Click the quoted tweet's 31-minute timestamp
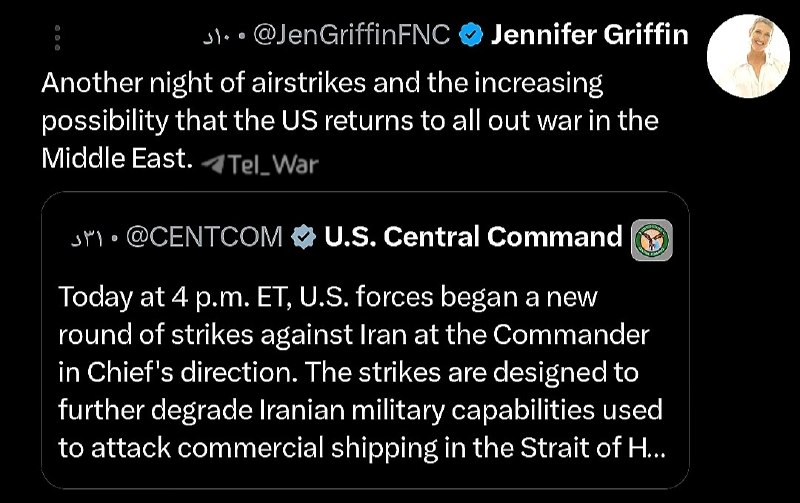Viewport: 800px width, 503px height. pos(87,239)
